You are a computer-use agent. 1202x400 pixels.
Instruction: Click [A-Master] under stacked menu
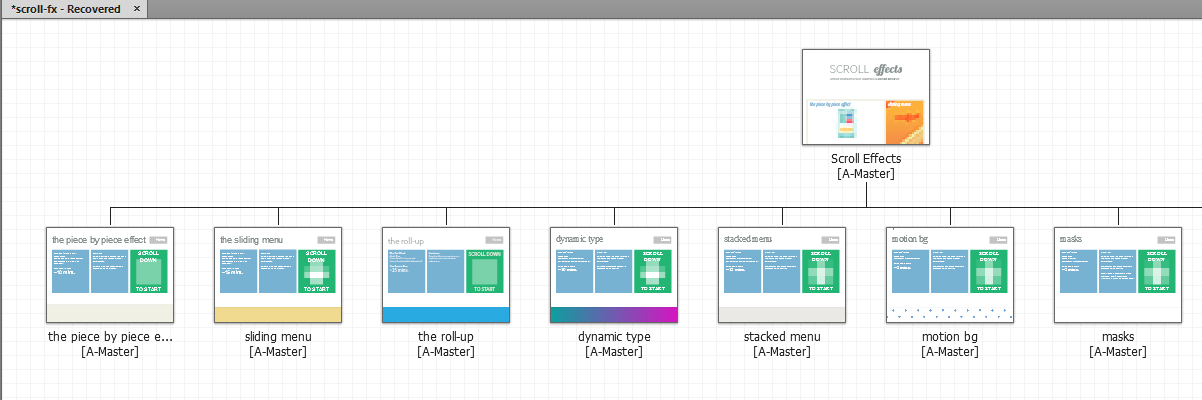[x=782, y=352]
